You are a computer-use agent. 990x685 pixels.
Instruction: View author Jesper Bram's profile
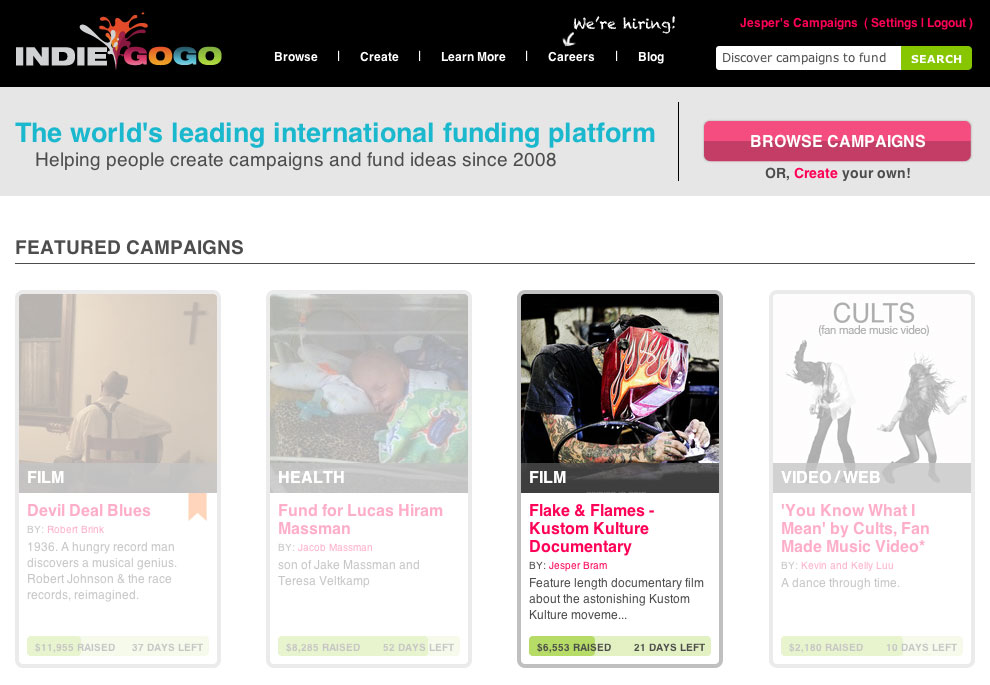tap(578, 566)
